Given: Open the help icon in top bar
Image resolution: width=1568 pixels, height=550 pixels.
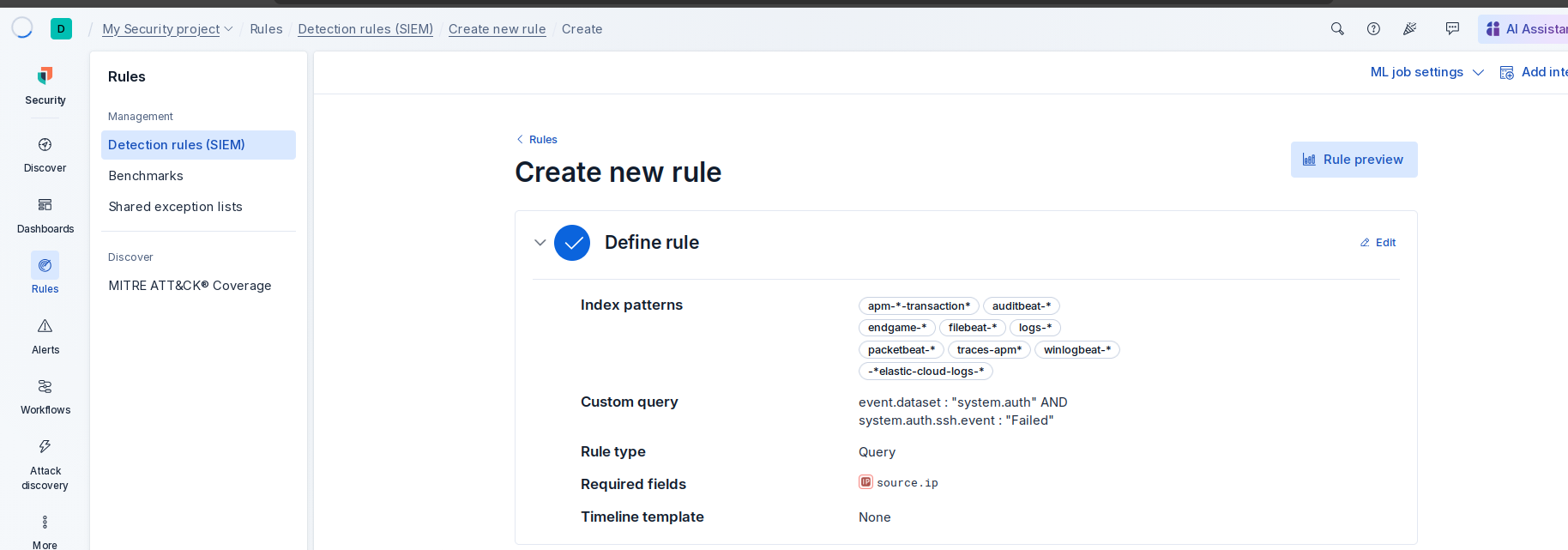Looking at the screenshot, I should [x=1373, y=29].
